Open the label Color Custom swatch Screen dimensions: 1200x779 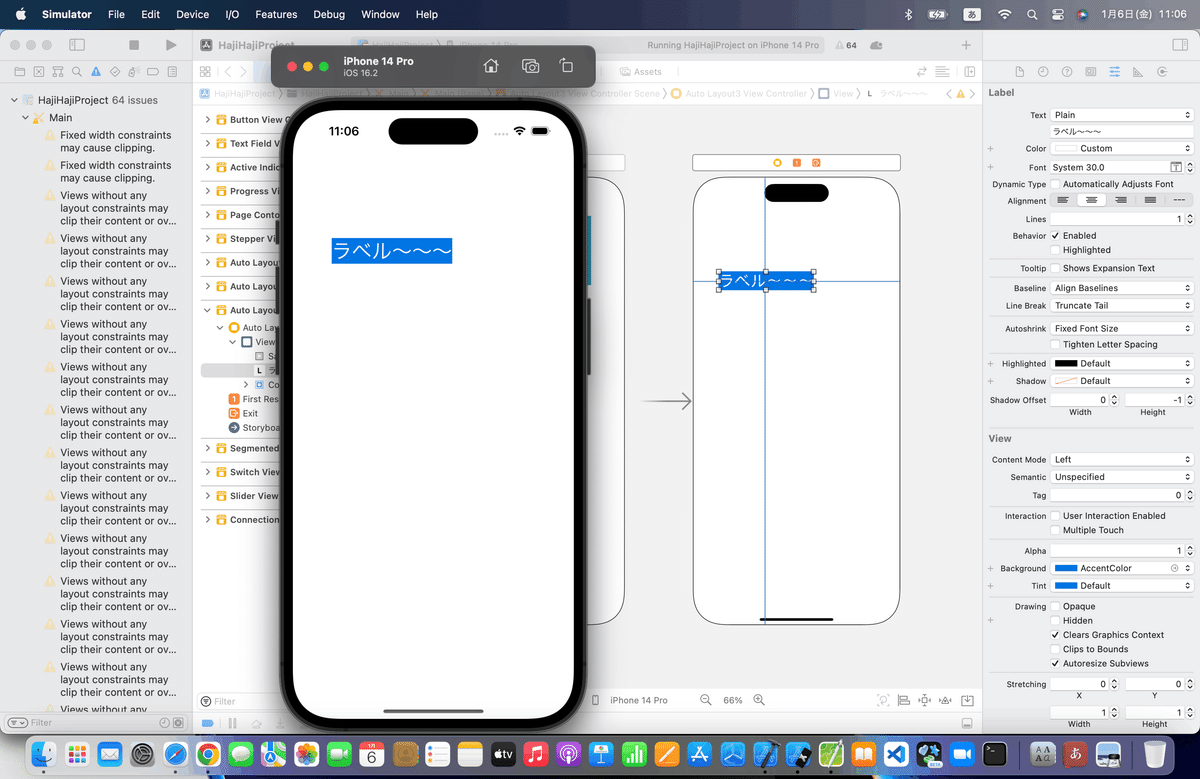pos(1066,148)
